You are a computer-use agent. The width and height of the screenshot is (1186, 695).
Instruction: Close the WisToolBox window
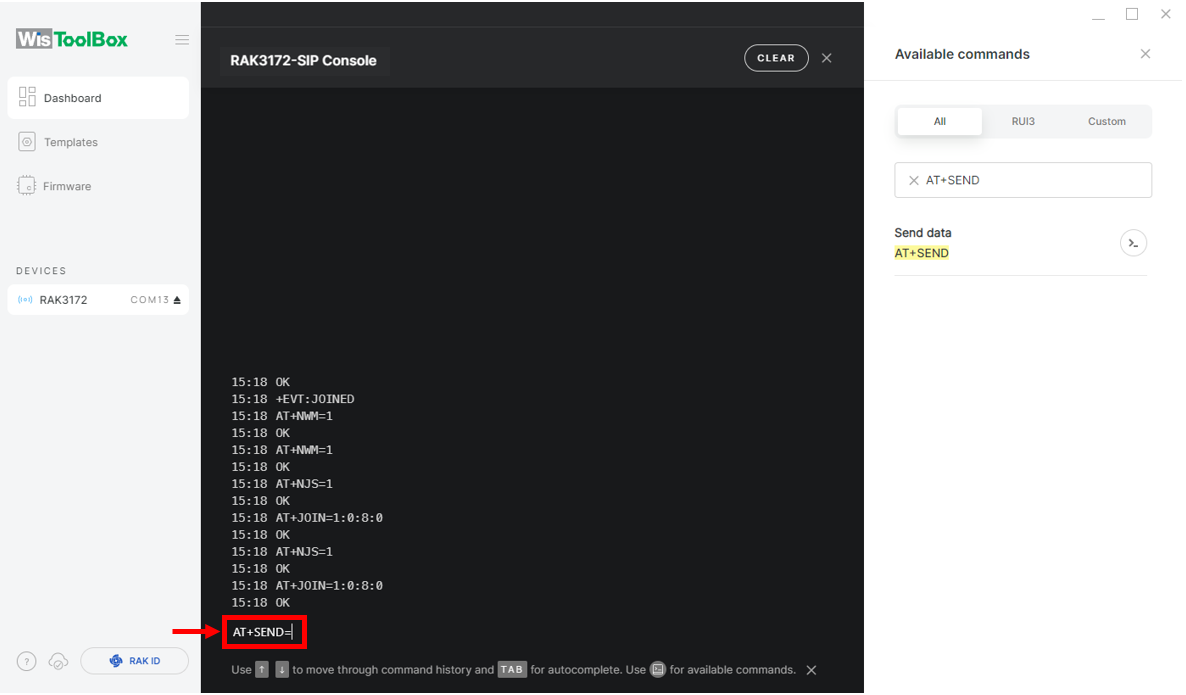[1166, 14]
